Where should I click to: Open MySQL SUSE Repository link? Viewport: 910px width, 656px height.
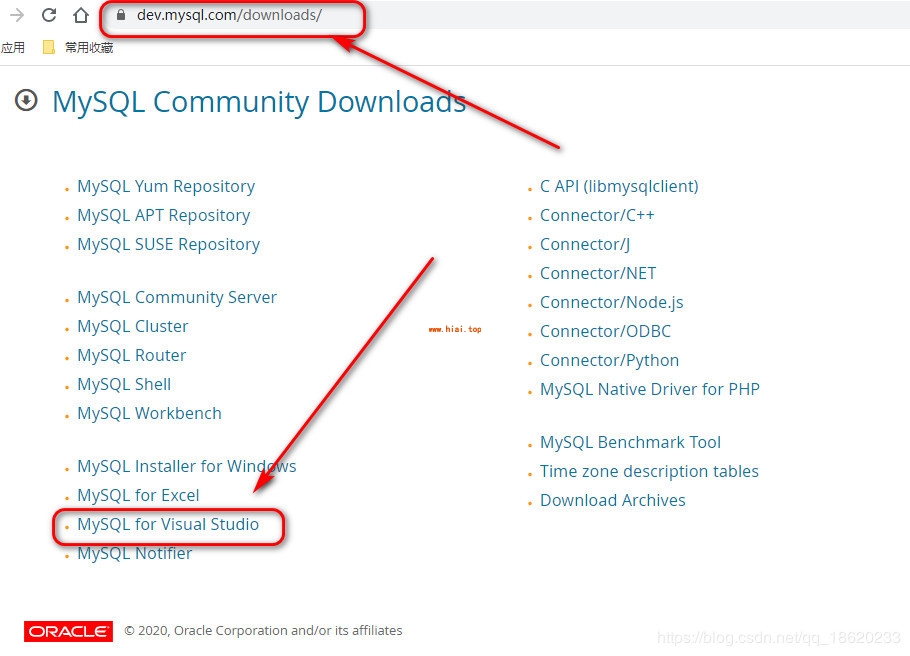click(168, 244)
